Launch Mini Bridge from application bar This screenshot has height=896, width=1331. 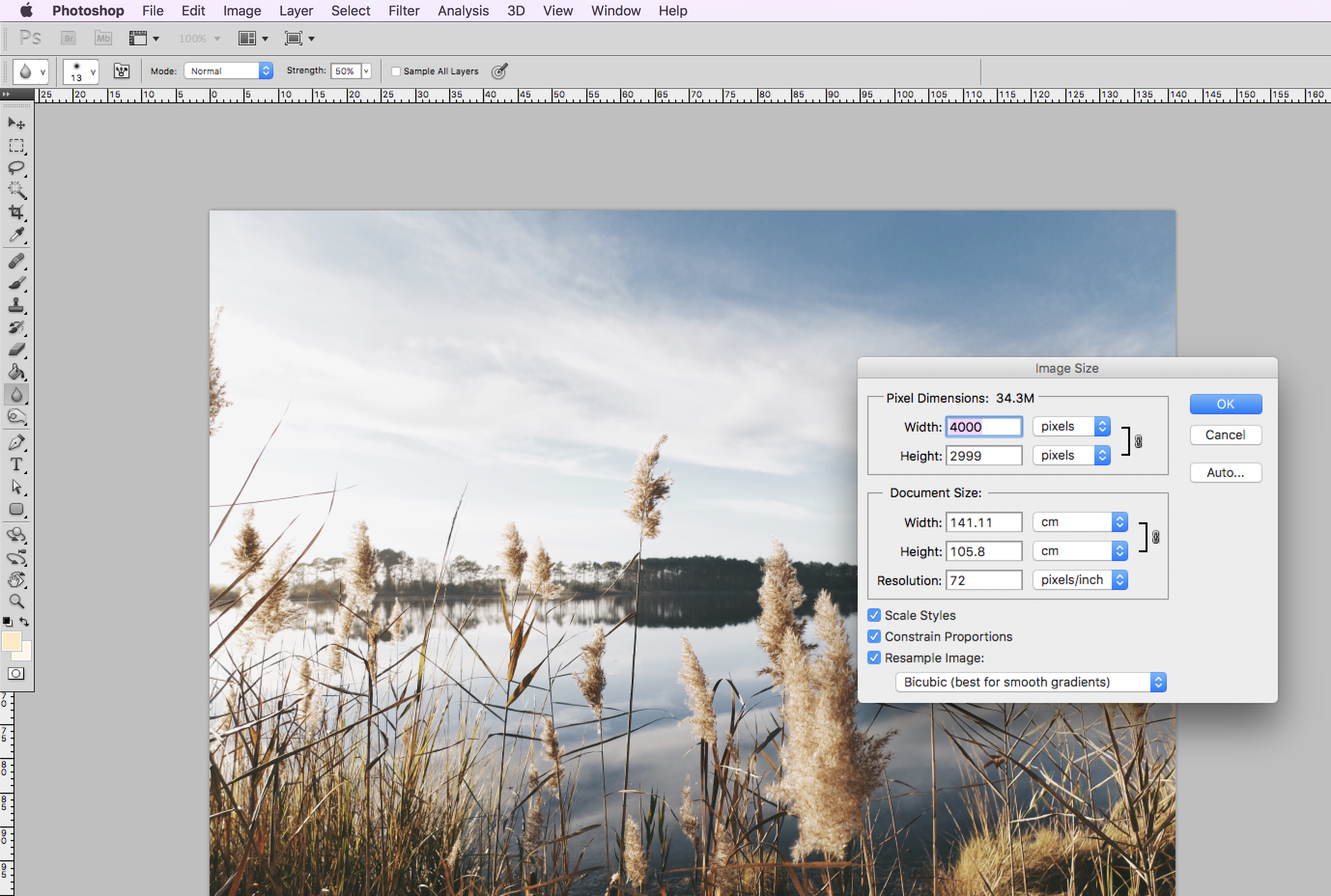pos(103,38)
